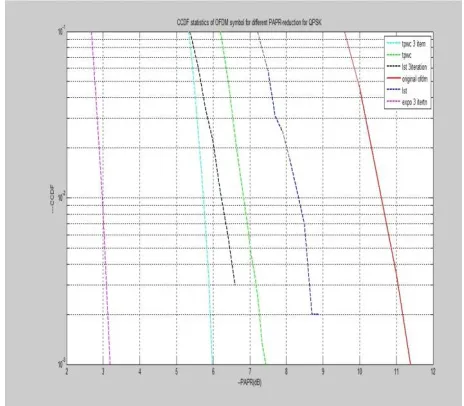Click the PAPR(dB) x-axis label
464x406 pixels.
pos(250,383)
